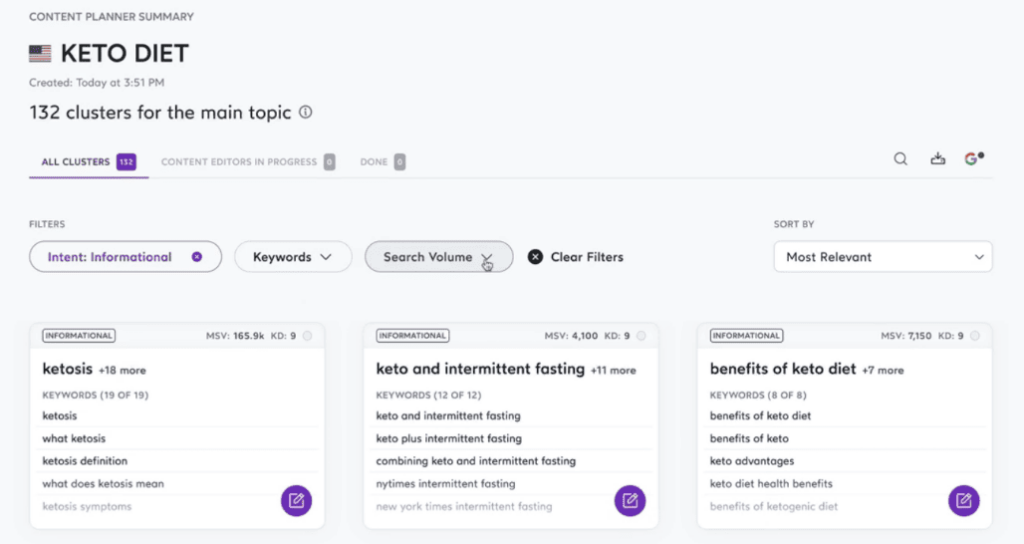The width and height of the screenshot is (1024, 544).
Task: Click keyword 'what ketosis'
Action: coord(74,438)
